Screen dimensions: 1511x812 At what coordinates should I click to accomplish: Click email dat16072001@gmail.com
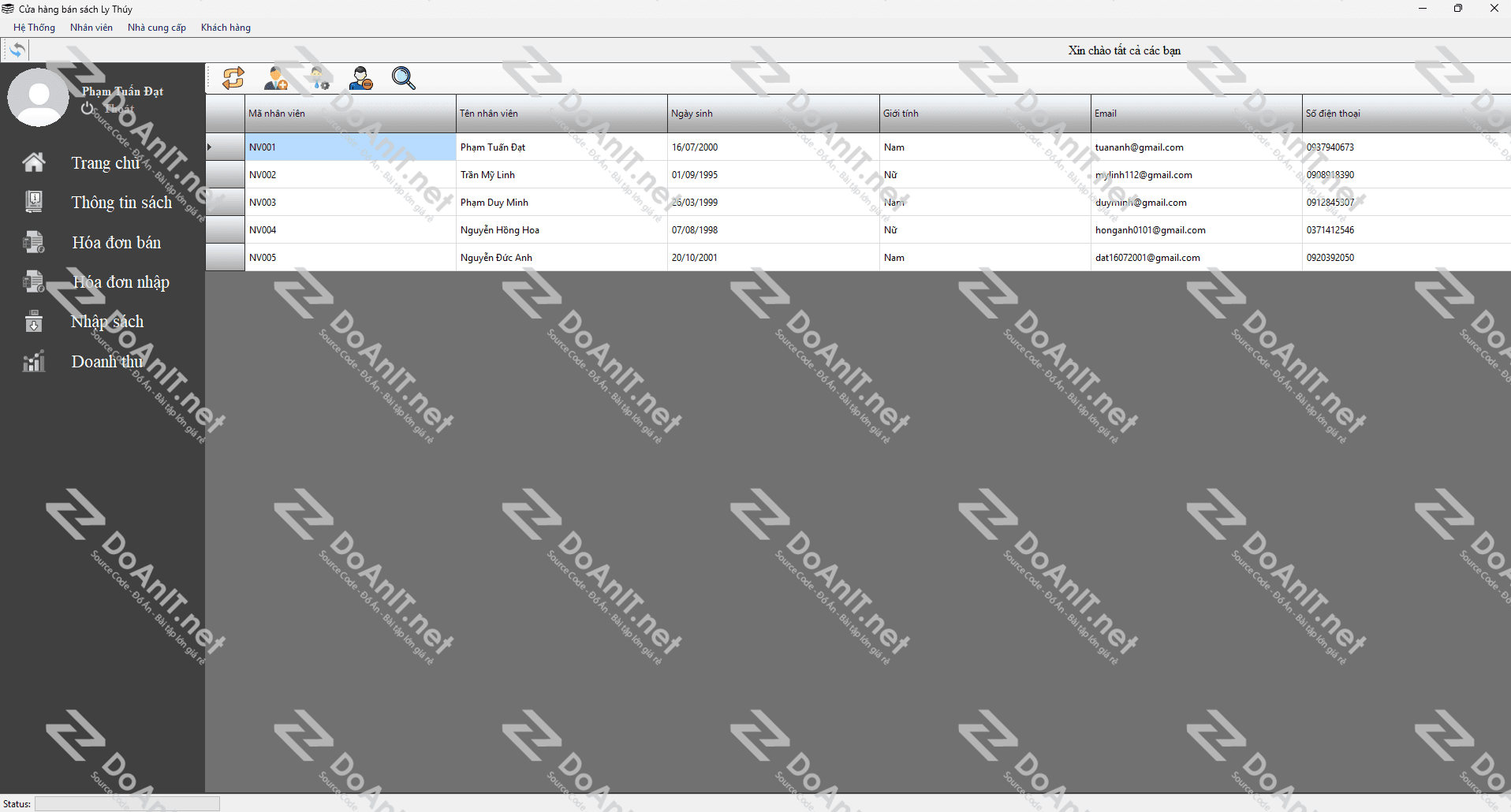pyautogui.click(x=1196, y=257)
